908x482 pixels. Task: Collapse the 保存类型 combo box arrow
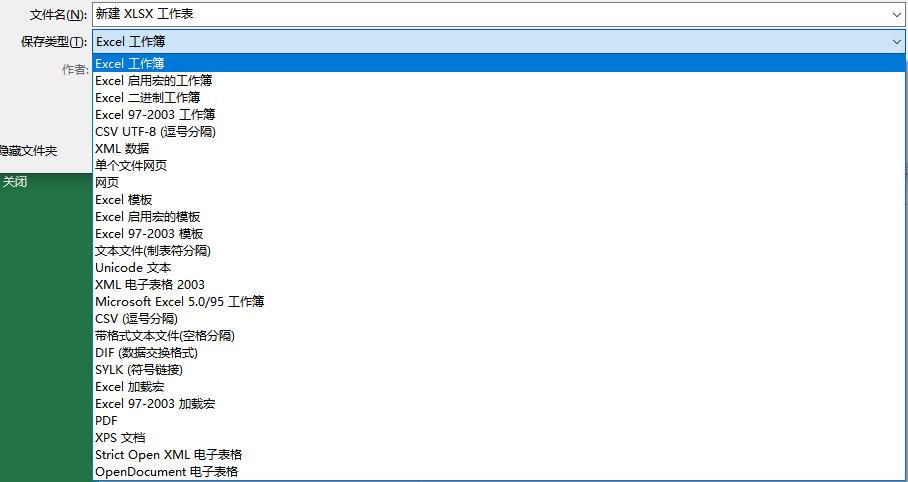coord(896,42)
